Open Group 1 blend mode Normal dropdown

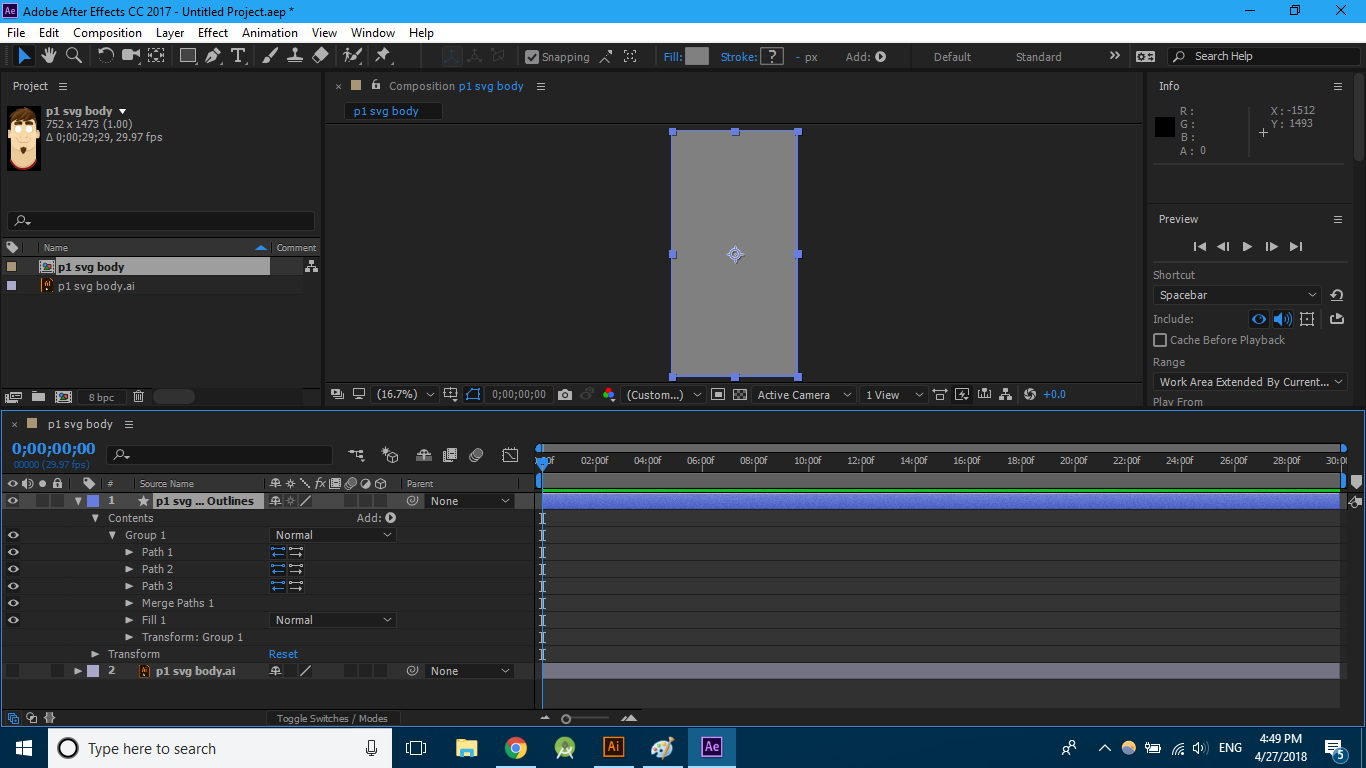click(333, 535)
